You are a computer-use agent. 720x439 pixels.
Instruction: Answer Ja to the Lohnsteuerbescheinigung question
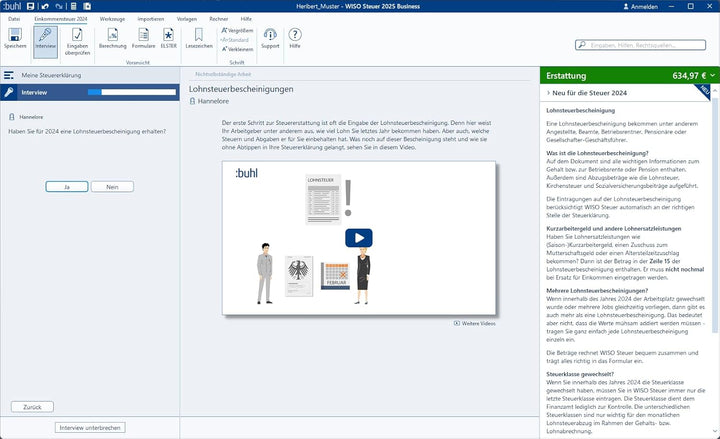[x=67, y=187]
